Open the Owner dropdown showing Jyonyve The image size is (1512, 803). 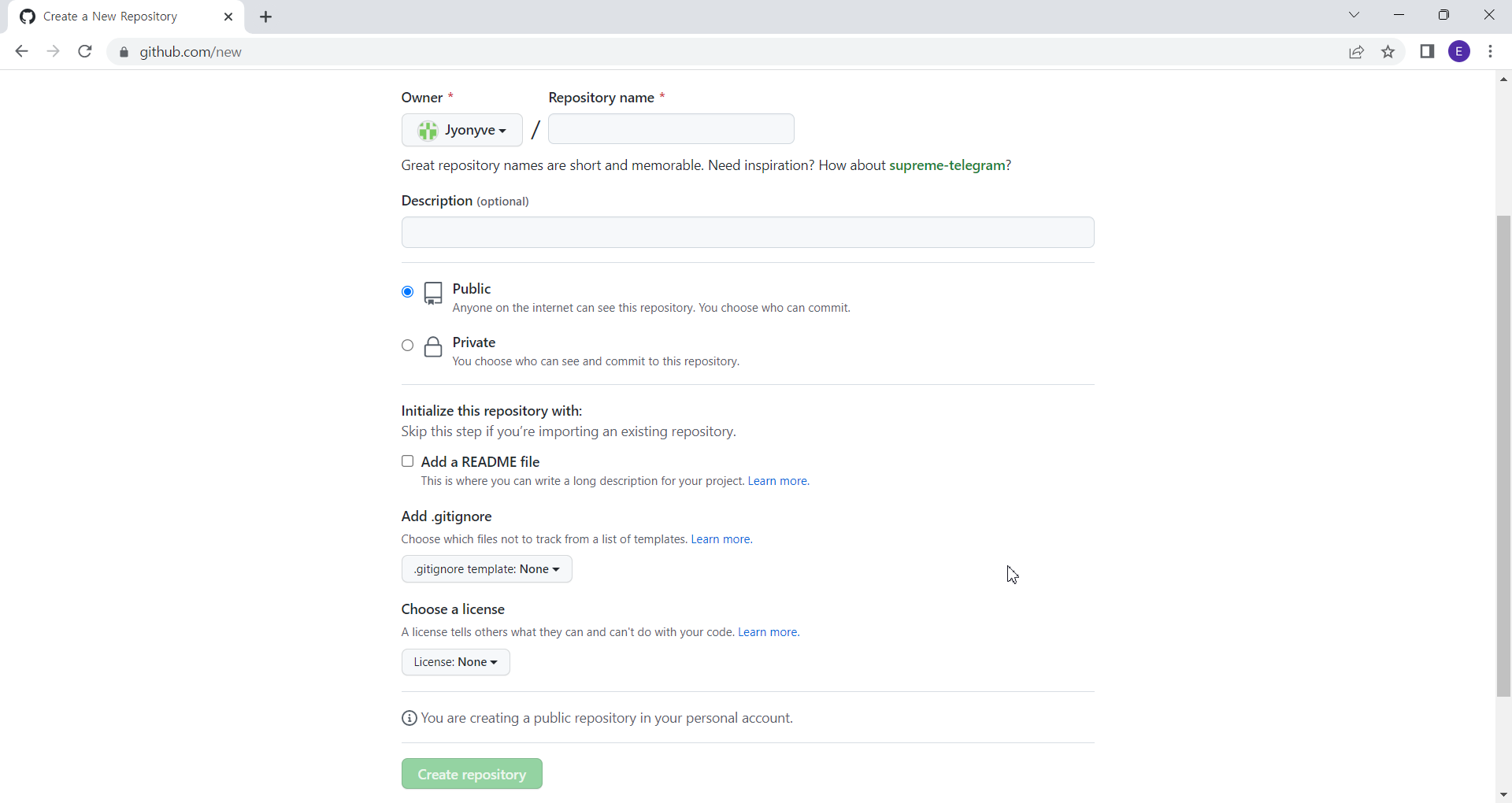pos(462,130)
